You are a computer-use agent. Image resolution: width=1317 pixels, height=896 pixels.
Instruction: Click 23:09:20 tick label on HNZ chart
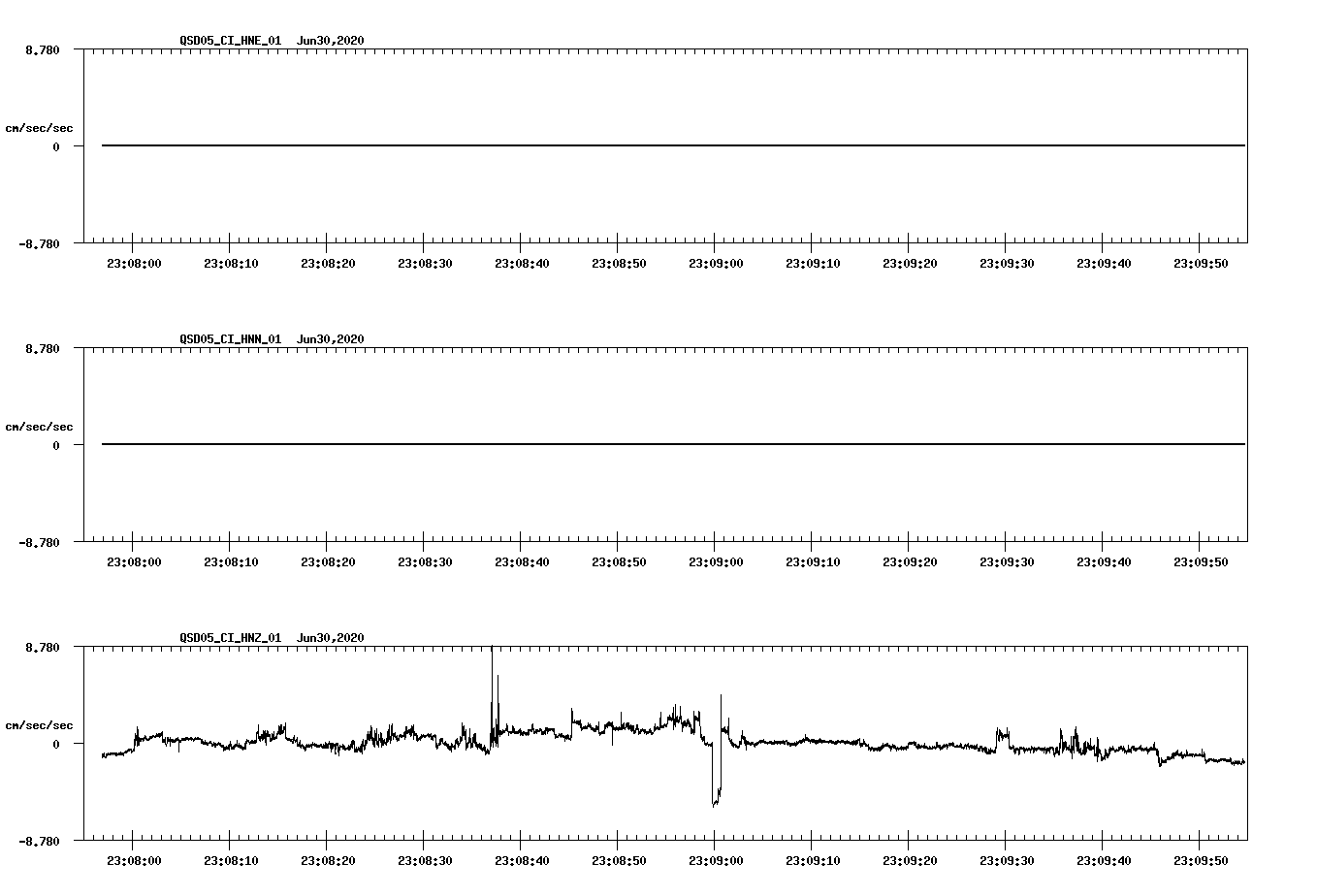tap(910, 861)
